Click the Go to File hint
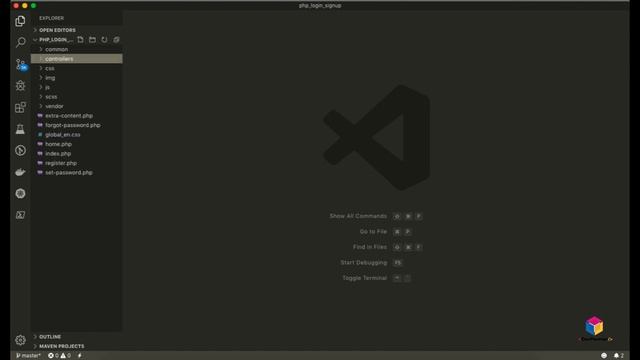 coord(373,231)
